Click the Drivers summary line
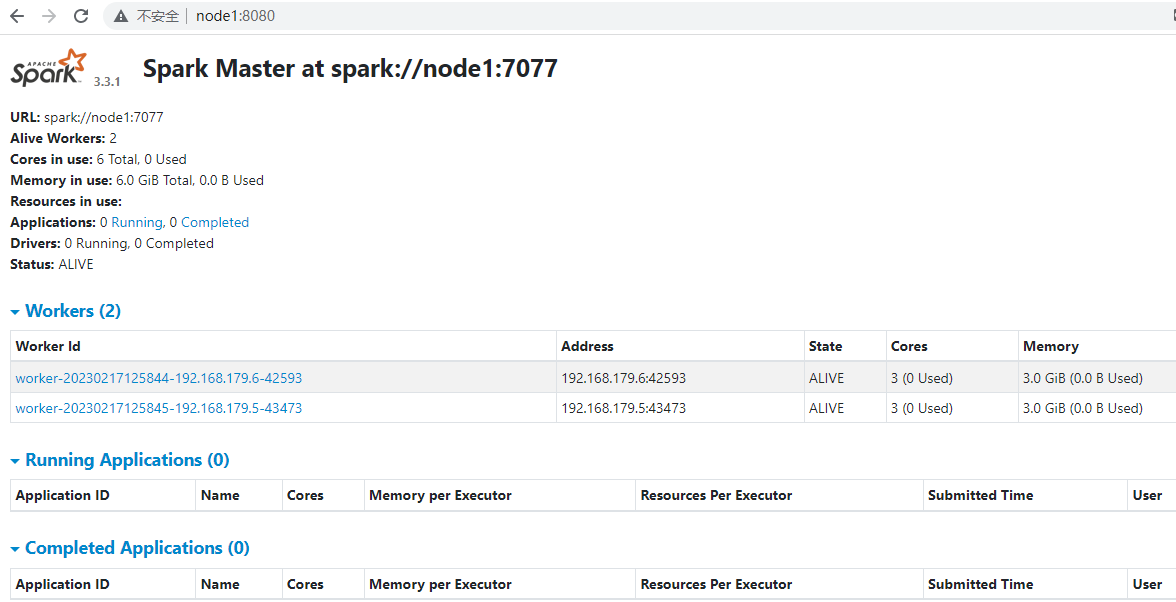The width and height of the screenshot is (1176, 602). (x=112, y=244)
